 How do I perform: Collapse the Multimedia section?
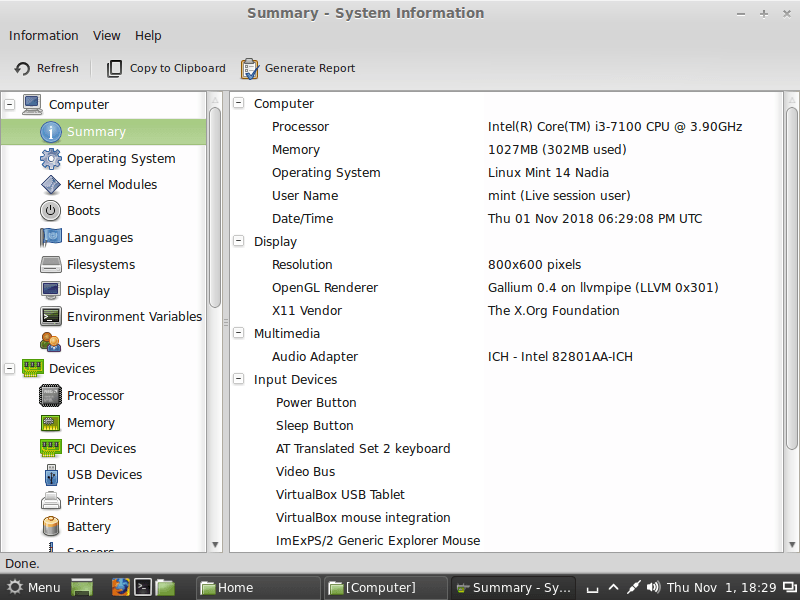238,333
